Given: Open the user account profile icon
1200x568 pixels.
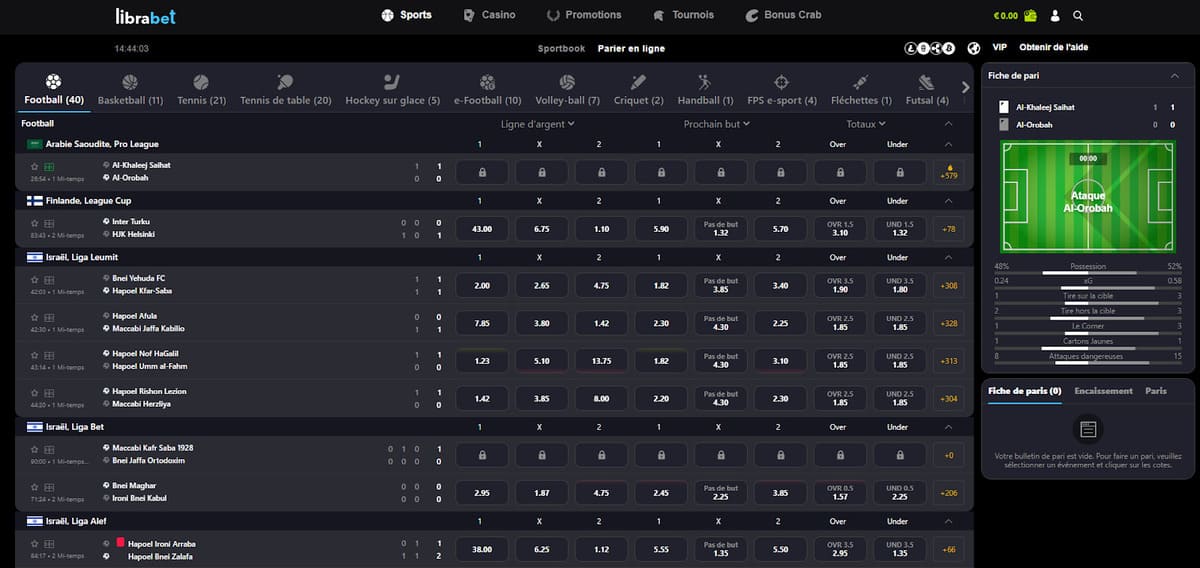Looking at the screenshot, I should (x=1056, y=15).
